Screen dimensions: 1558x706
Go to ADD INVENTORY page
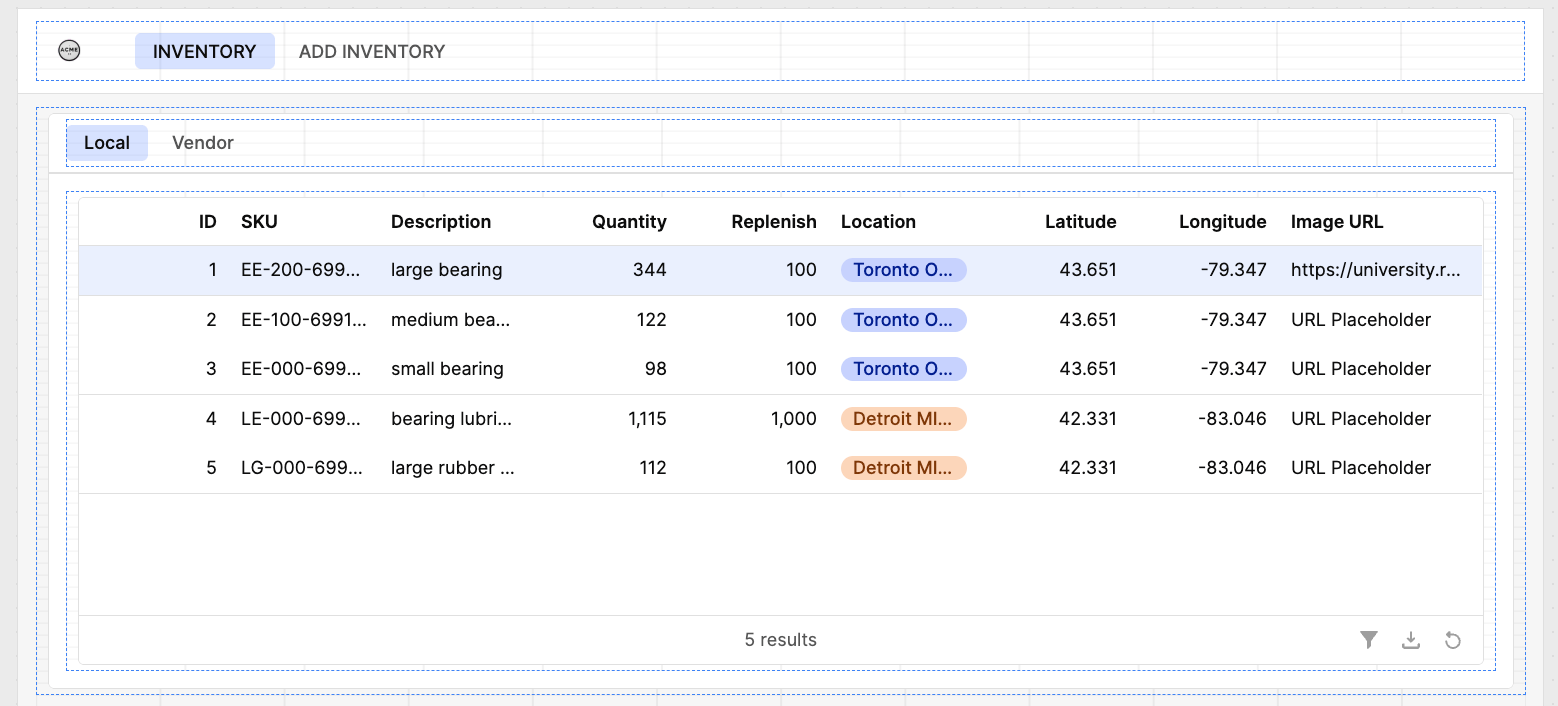pos(372,51)
